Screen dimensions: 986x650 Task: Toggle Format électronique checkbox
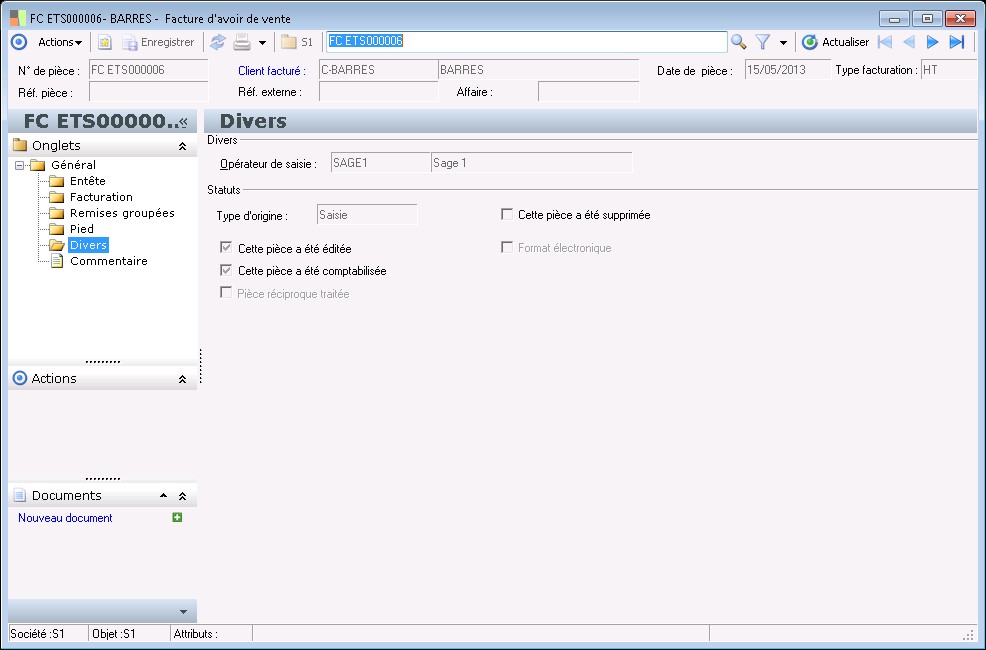pyautogui.click(x=507, y=247)
